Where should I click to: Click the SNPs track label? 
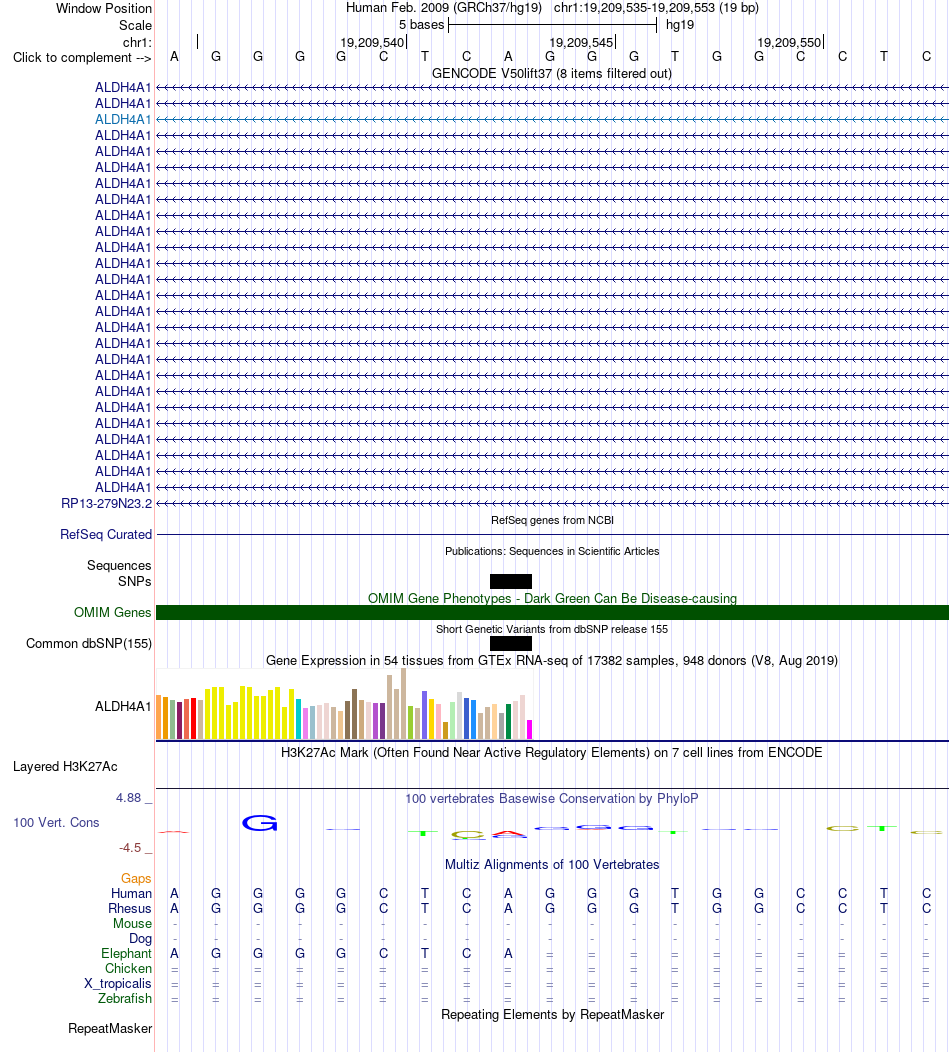135,582
